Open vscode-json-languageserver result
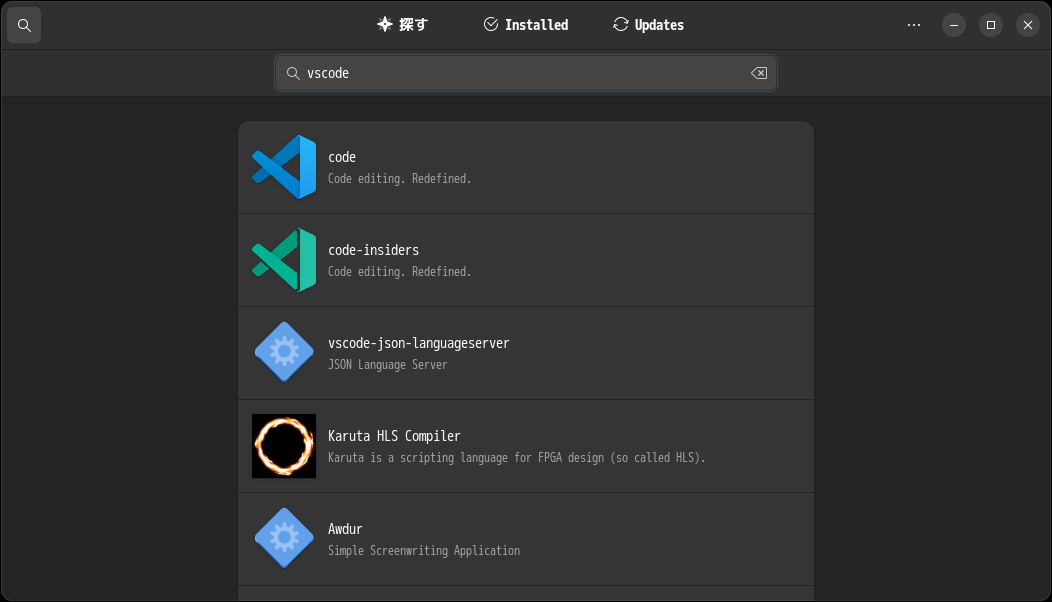Viewport: 1052px width, 602px height. 526,353
